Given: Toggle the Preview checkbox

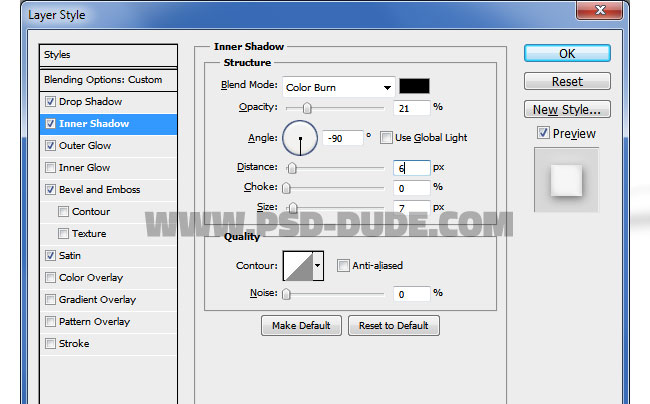Looking at the screenshot, I should (x=543, y=133).
